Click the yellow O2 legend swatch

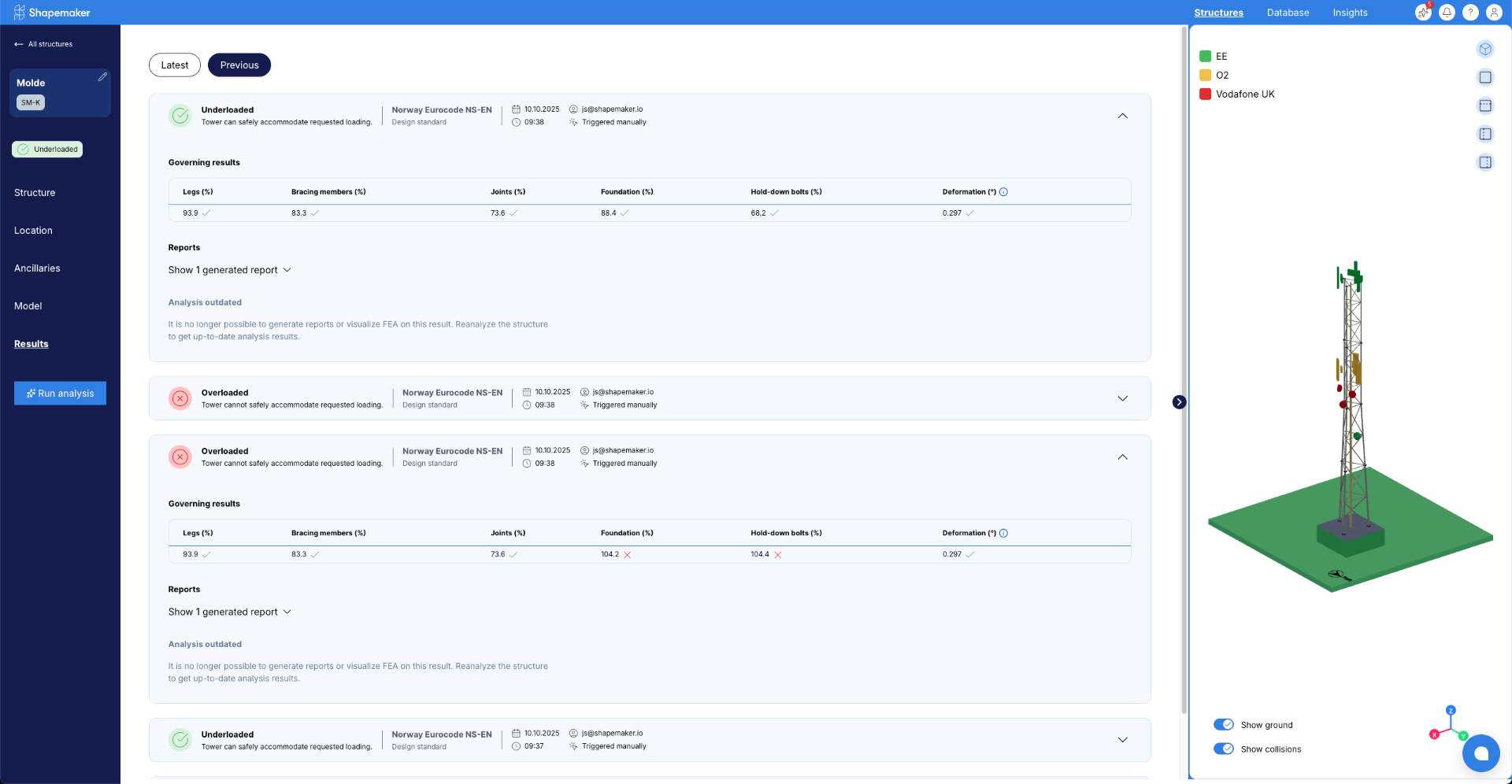coord(1205,75)
